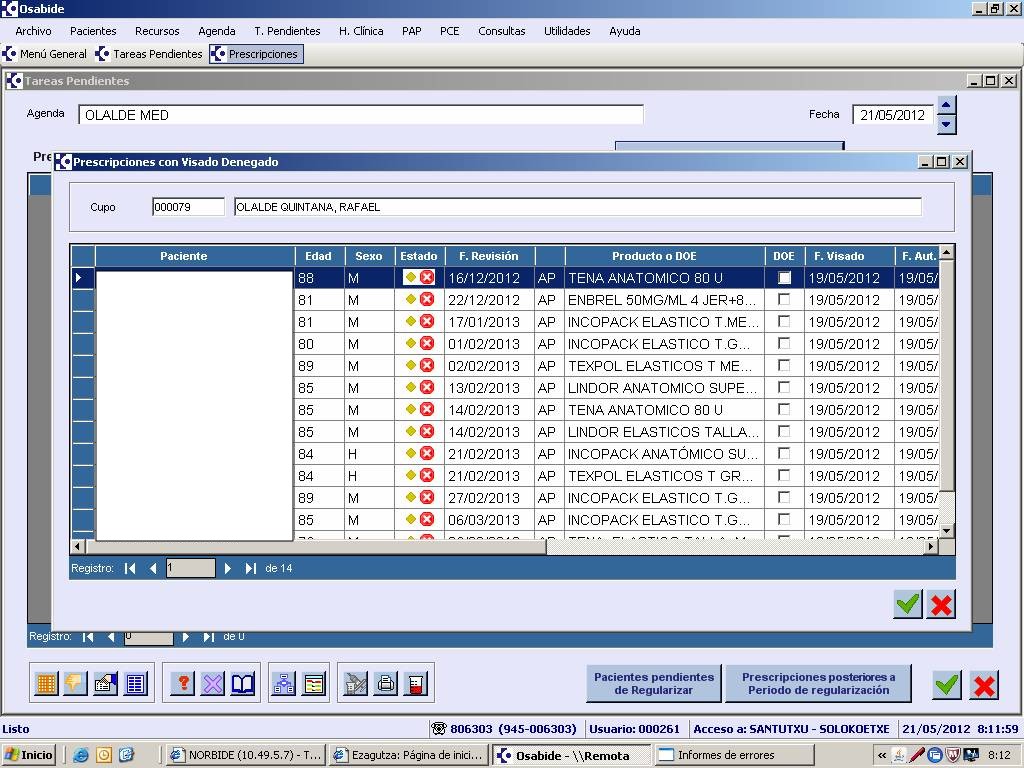Check DOE box on TENA ANATOMICO 80 U first row
Image resolution: width=1024 pixels, height=768 pixels.
pos(784,277)
